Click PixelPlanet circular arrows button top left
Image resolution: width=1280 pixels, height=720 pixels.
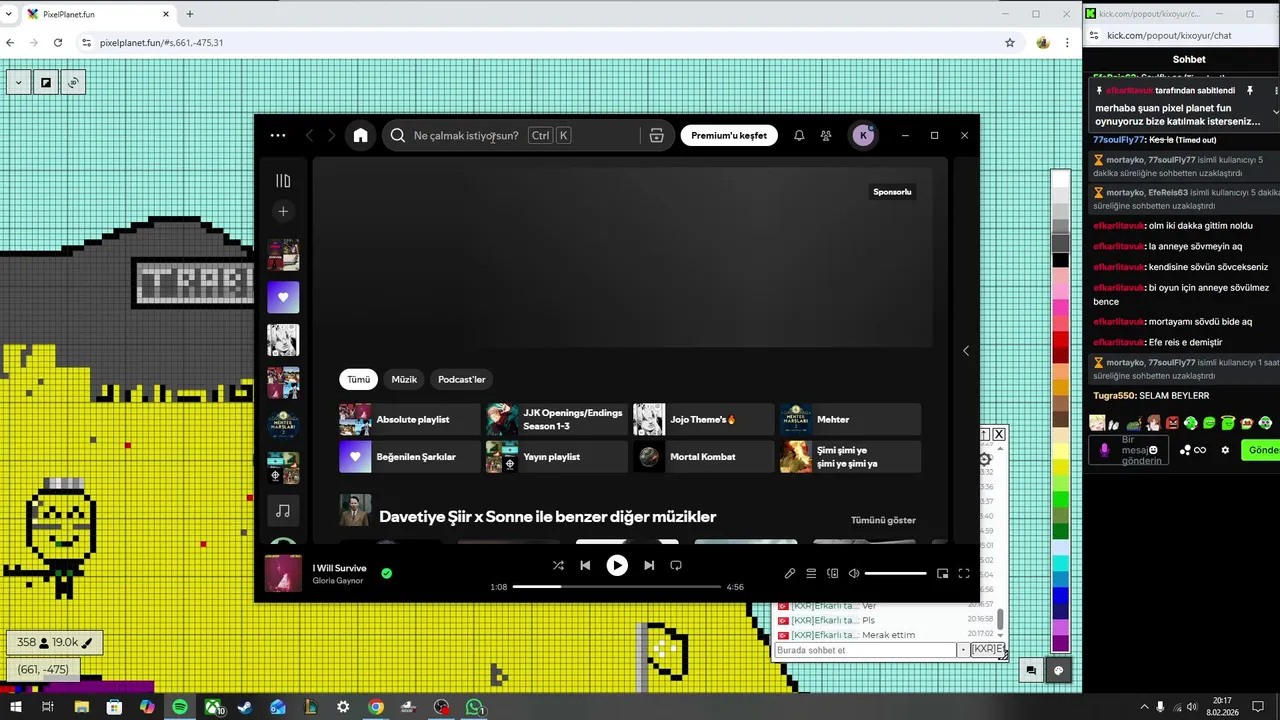(73, 83)
